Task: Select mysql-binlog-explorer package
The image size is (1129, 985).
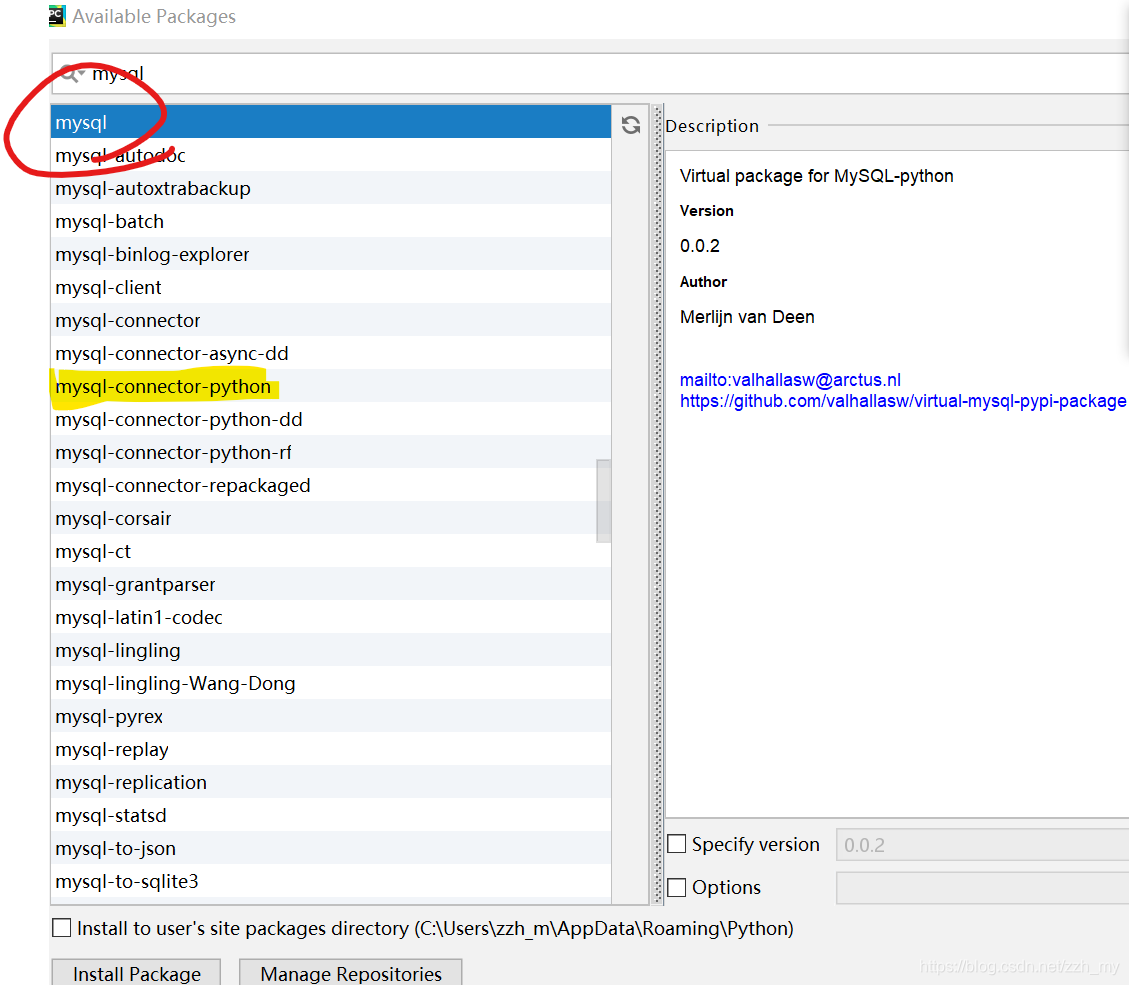Action: click(x=331, y=255)
